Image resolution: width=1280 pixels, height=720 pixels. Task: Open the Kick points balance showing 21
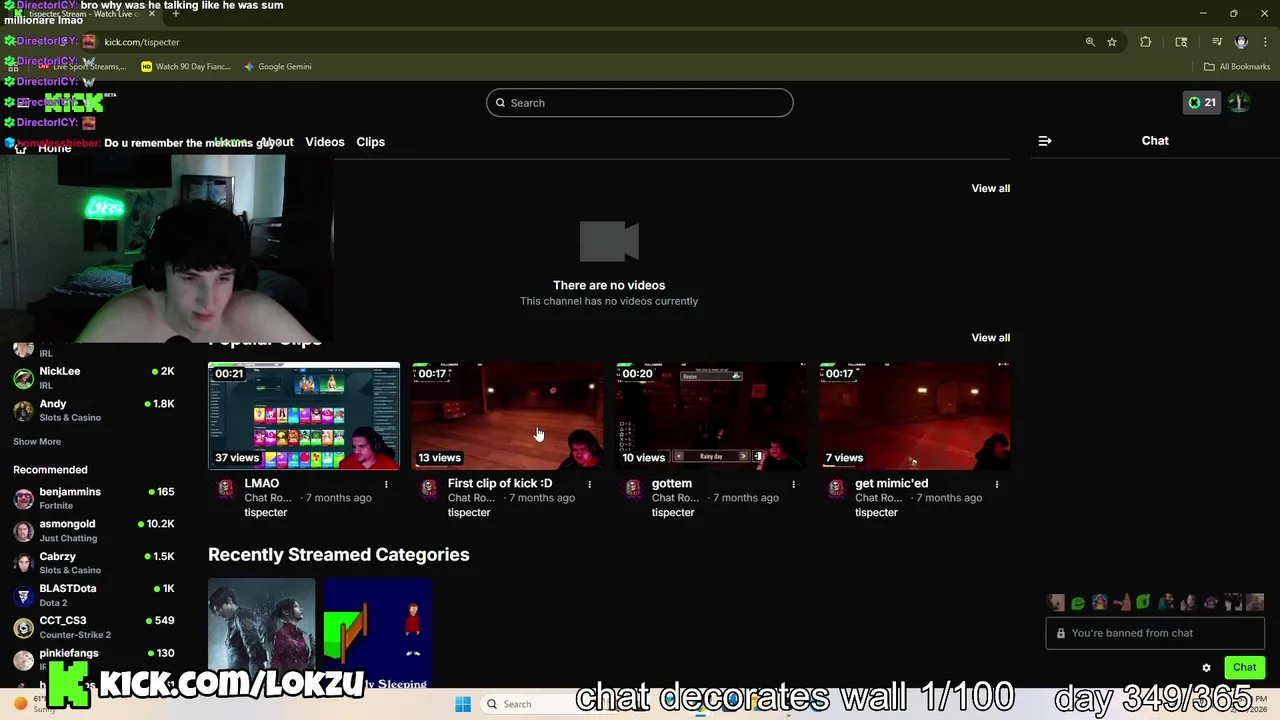point(1202,102)
